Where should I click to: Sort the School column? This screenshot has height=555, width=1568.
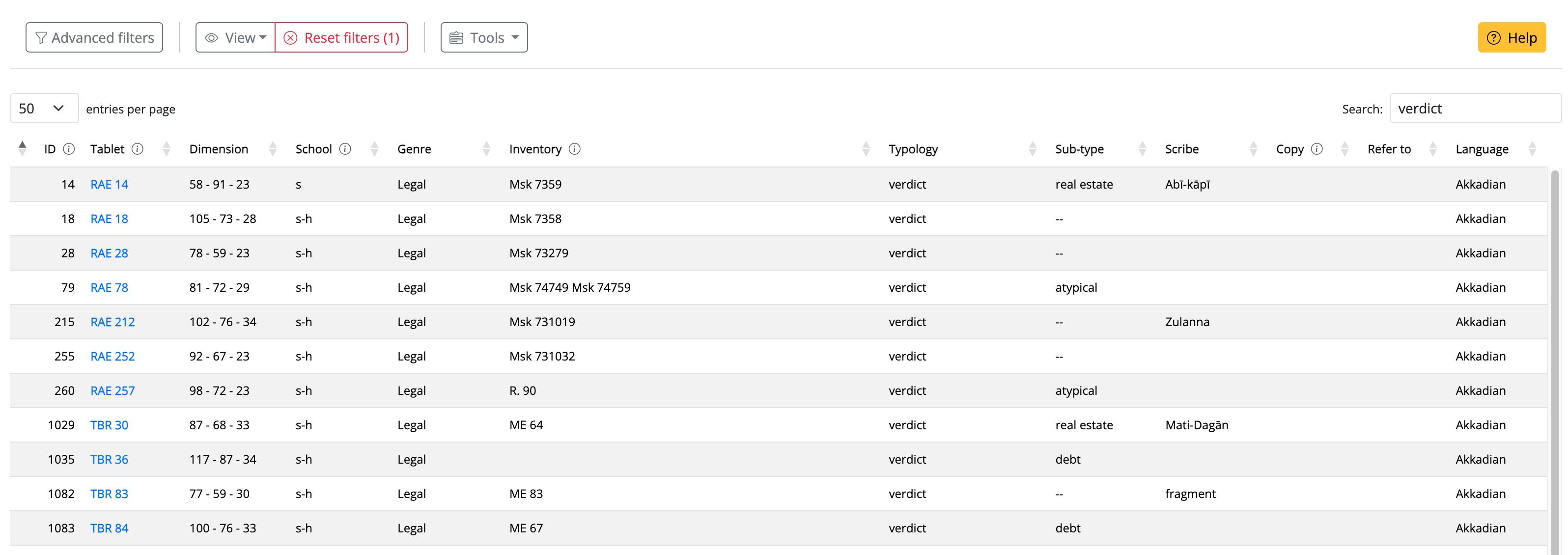point(374,149)
